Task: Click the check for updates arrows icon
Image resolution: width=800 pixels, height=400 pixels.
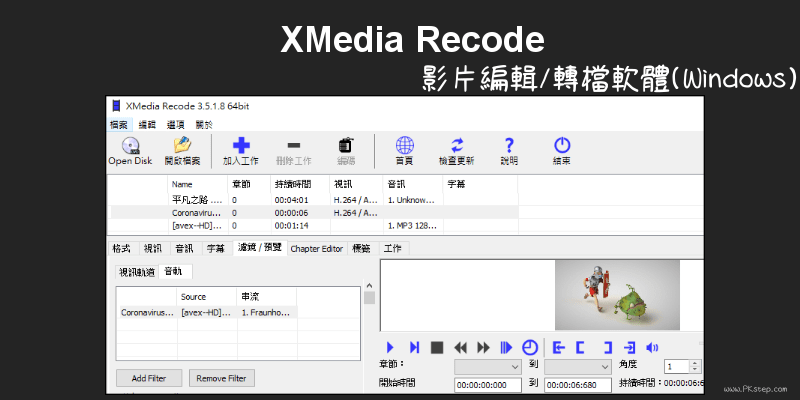Action: tap(457, 145)
